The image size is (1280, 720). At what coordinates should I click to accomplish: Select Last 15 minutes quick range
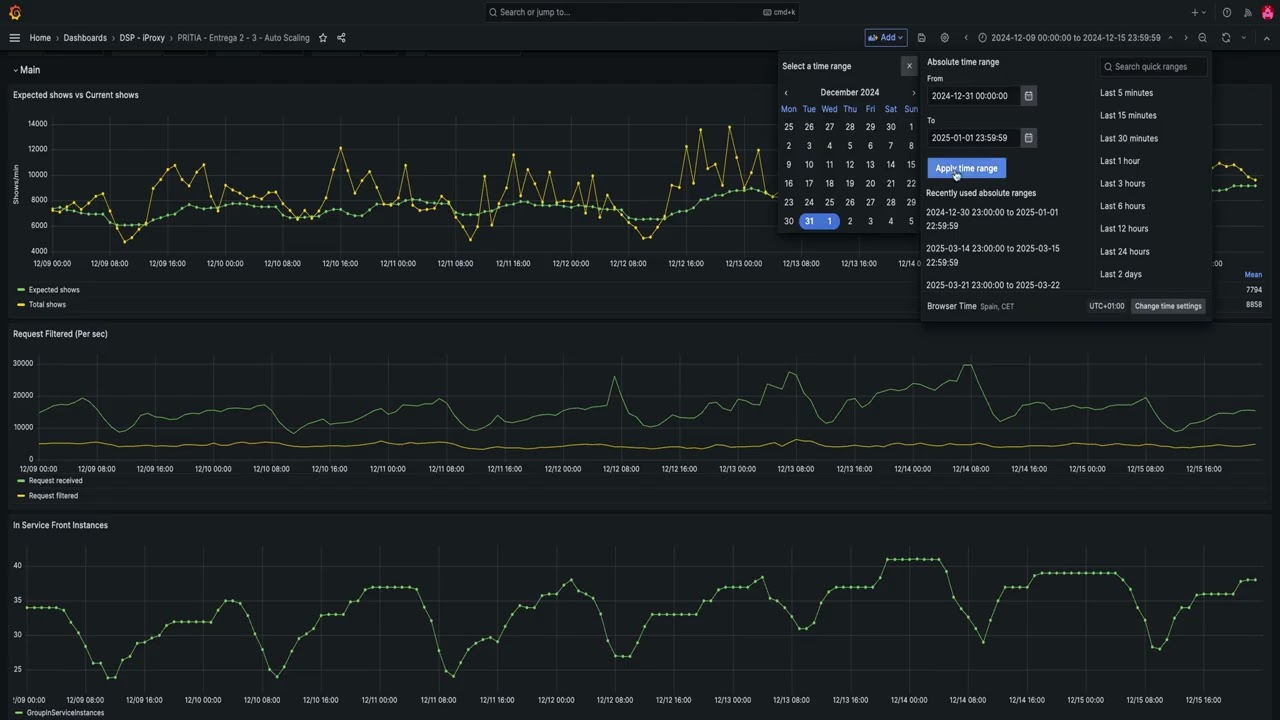1128,116
